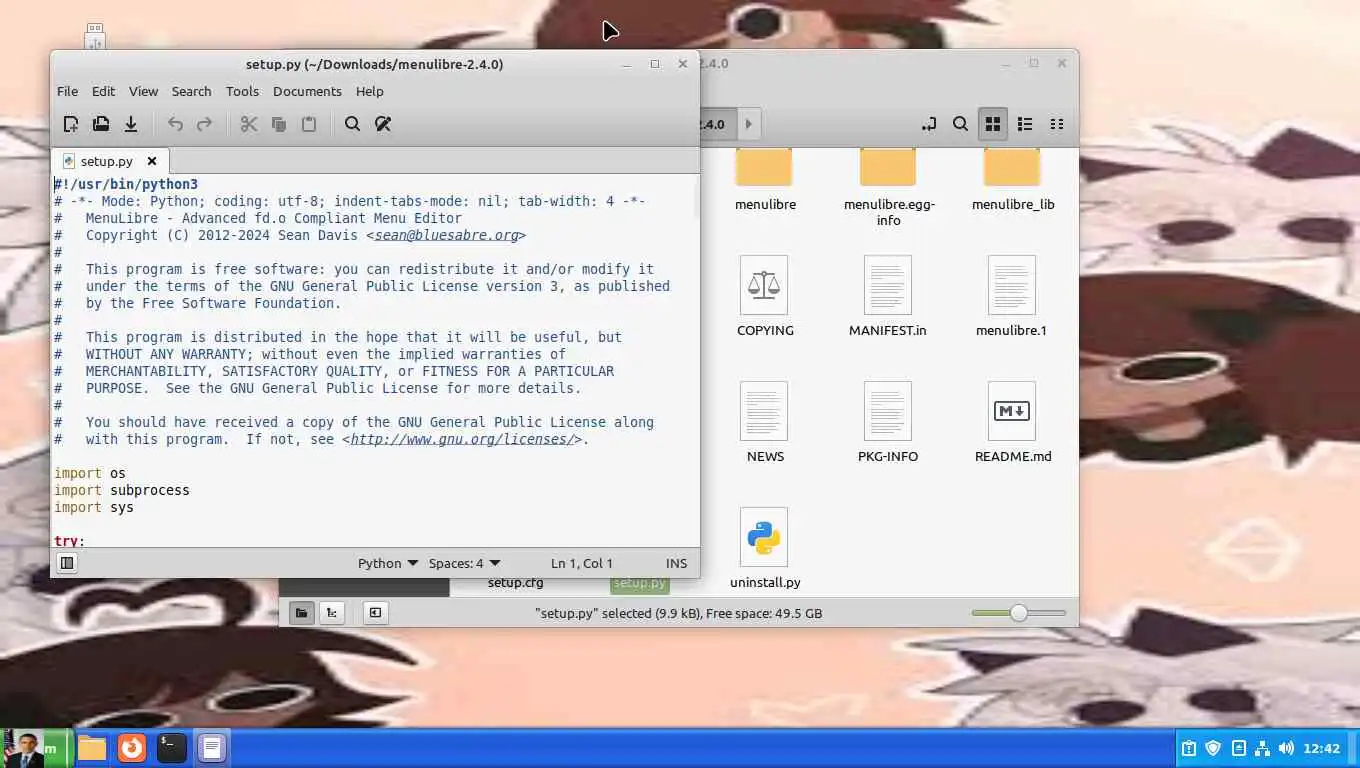1360x768 pixels.
Task: Select the MANIFEST.in file
Action: [x=888, y=296]
